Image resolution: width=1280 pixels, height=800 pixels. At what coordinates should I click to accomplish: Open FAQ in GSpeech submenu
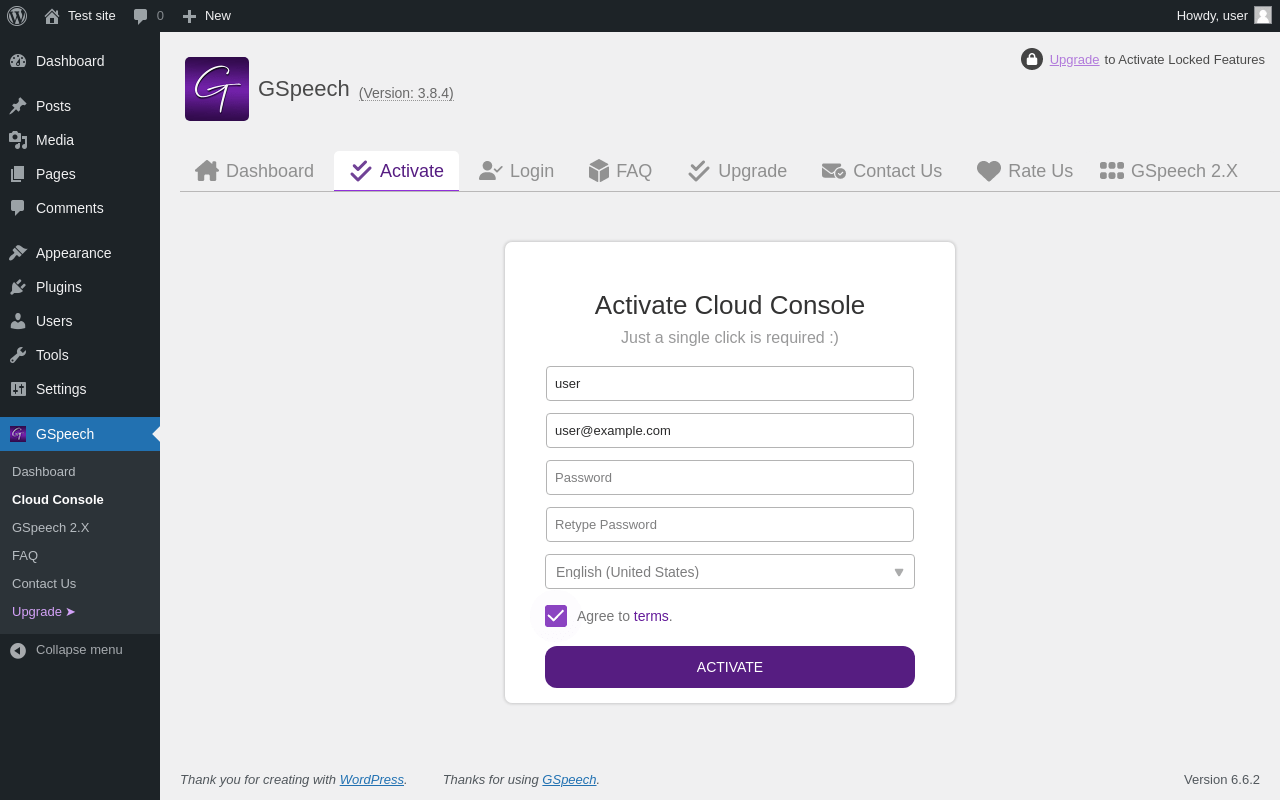tap(25, 555)
